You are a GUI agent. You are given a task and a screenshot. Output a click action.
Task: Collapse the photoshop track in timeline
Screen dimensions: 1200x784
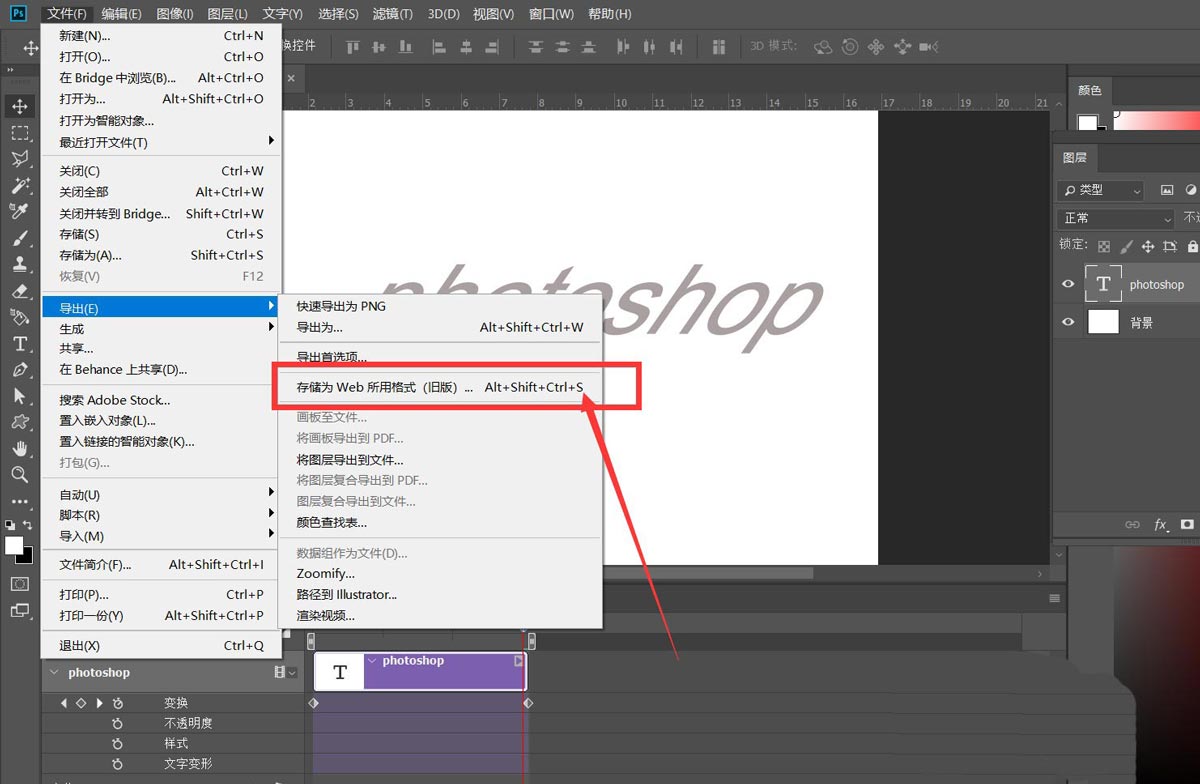point(54,673)
